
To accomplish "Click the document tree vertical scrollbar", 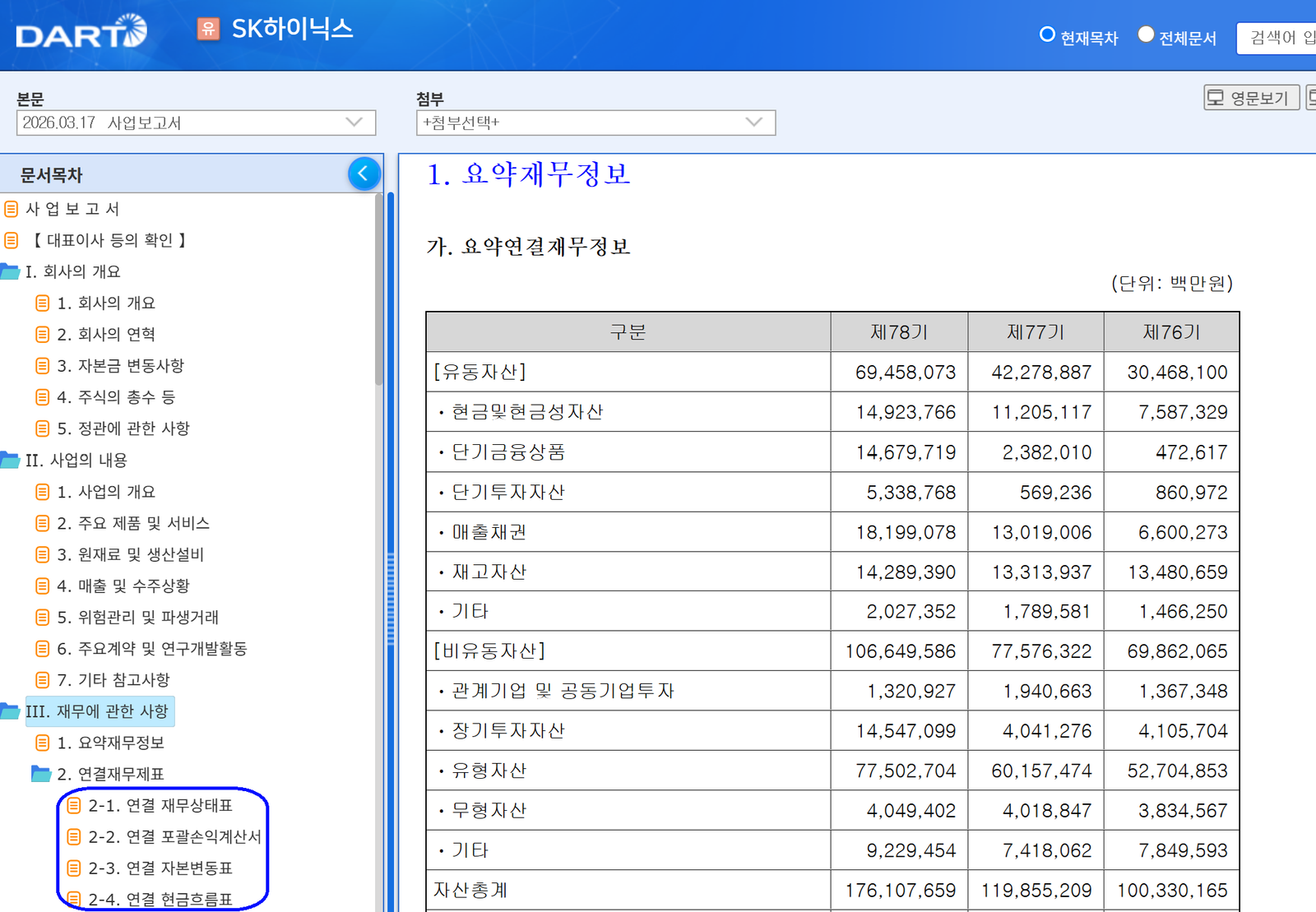I will click(x=379, y=288).
